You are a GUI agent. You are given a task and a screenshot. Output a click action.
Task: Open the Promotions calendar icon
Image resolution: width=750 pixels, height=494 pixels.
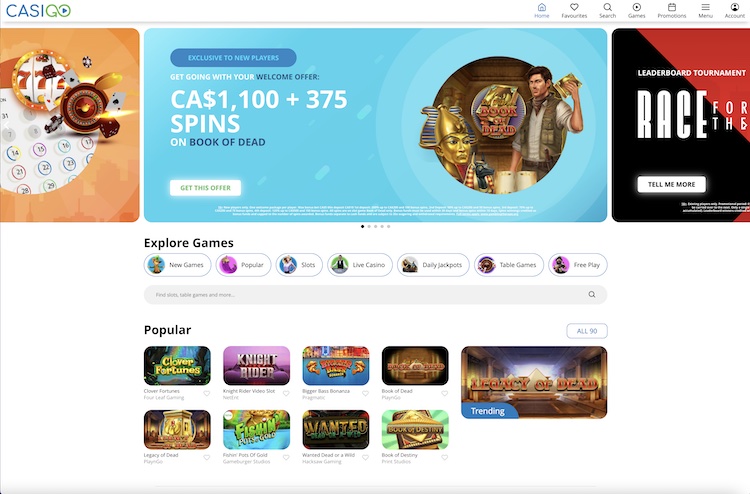pos(672,7)
